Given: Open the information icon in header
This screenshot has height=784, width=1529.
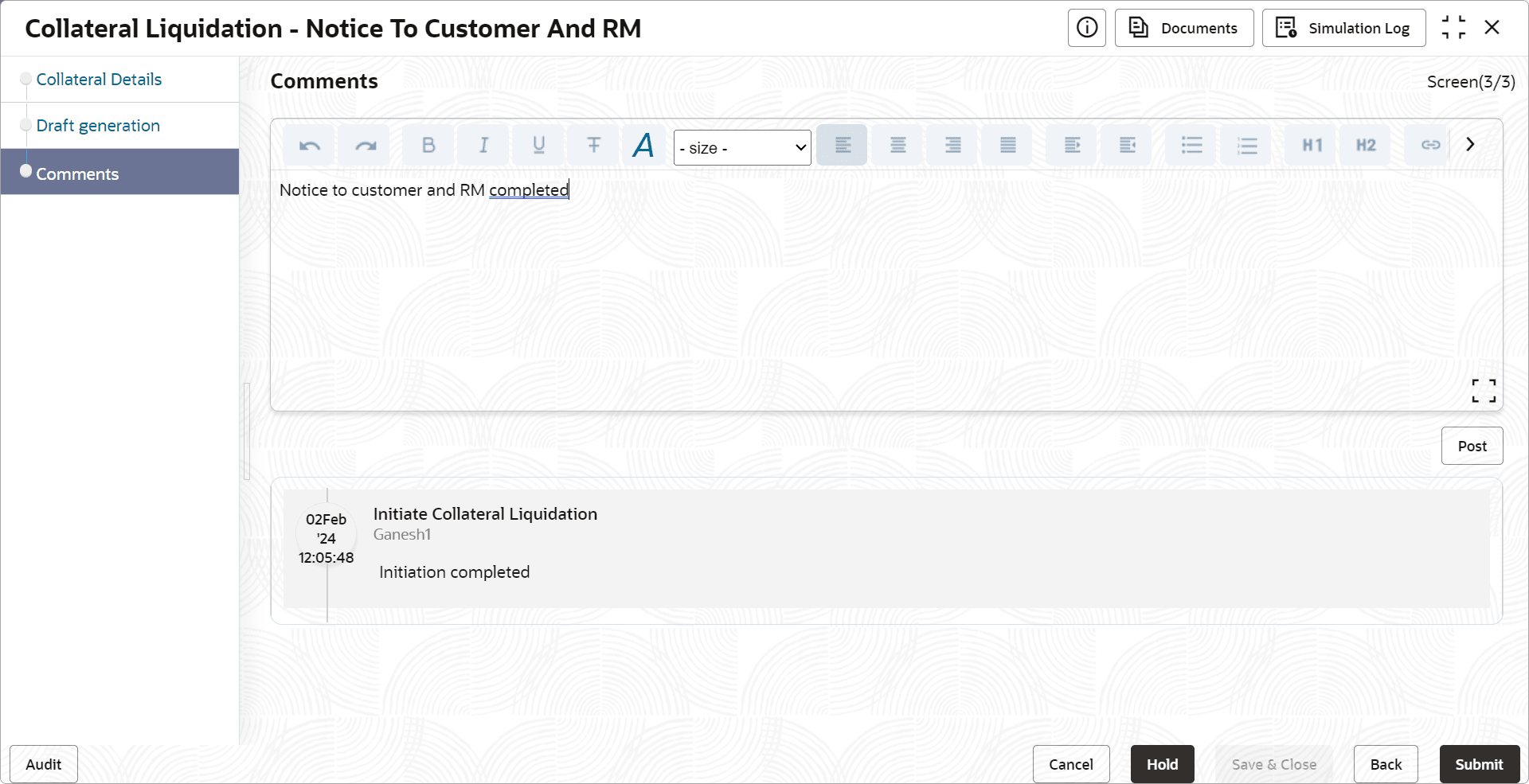Looking at the screenshot, I should coord(1087,29).
